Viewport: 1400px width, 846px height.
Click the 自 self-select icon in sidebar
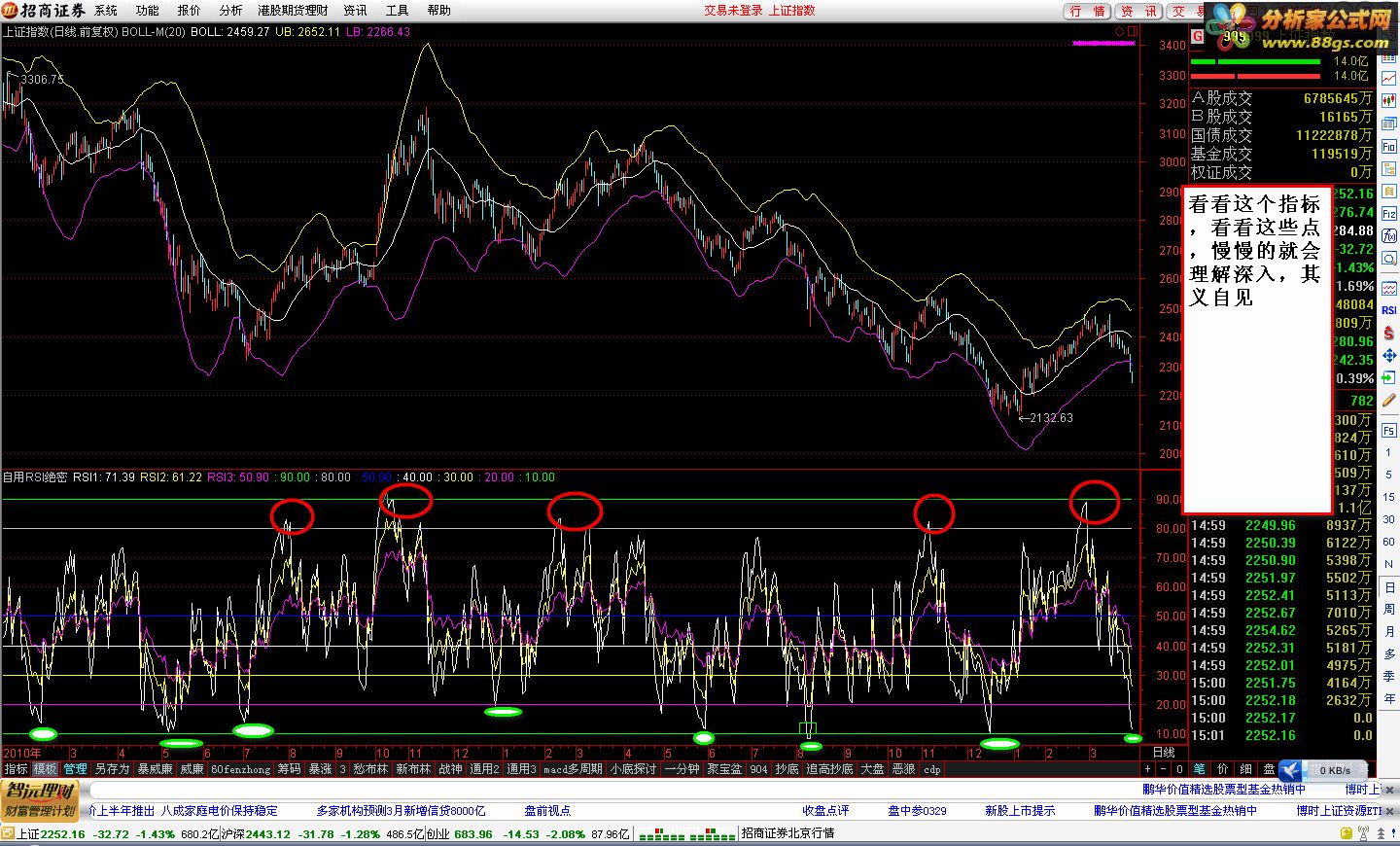pyautogui.click(x=1389, y=191)
